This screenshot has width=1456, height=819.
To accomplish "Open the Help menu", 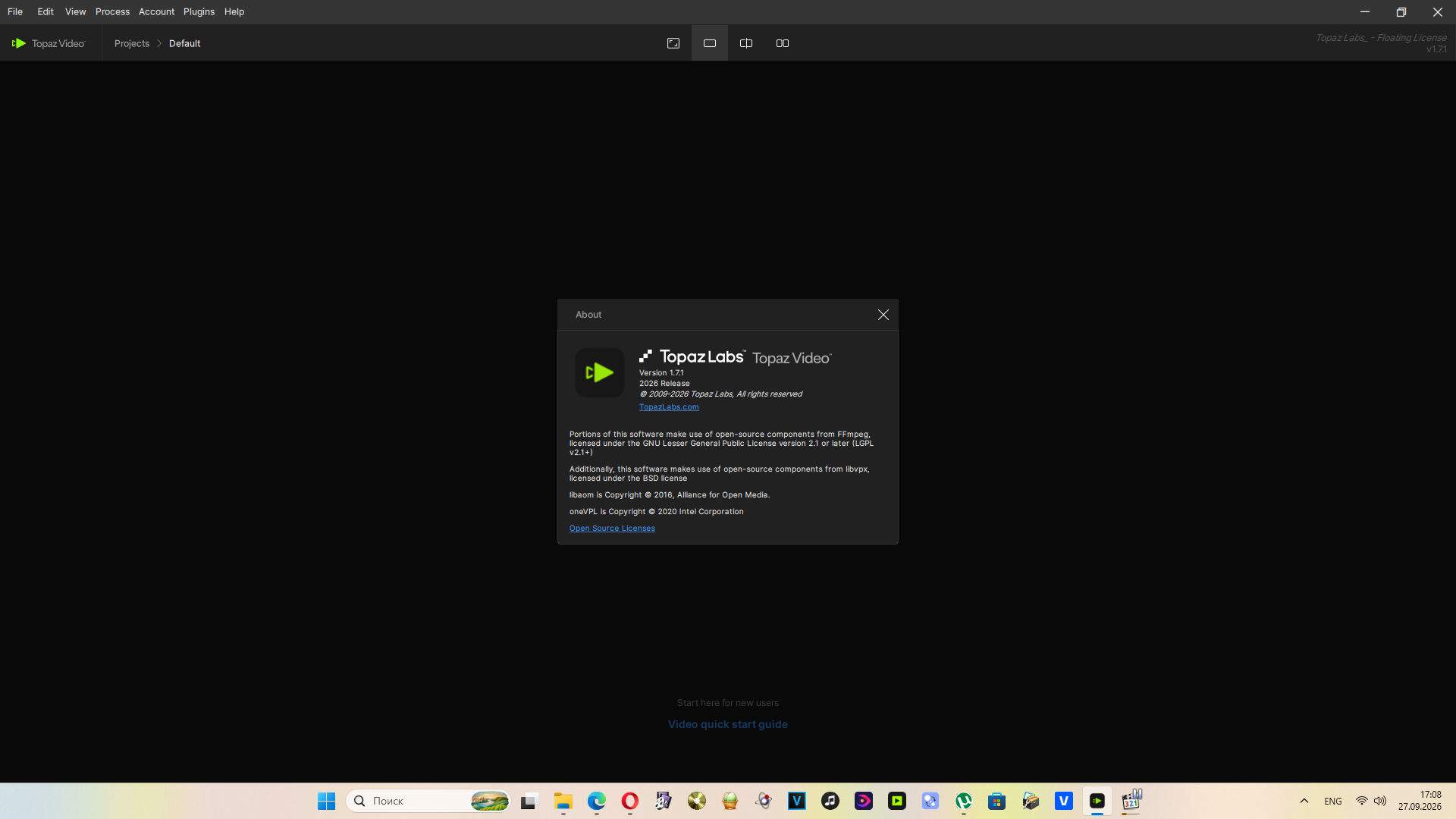I will coord(234,11).
